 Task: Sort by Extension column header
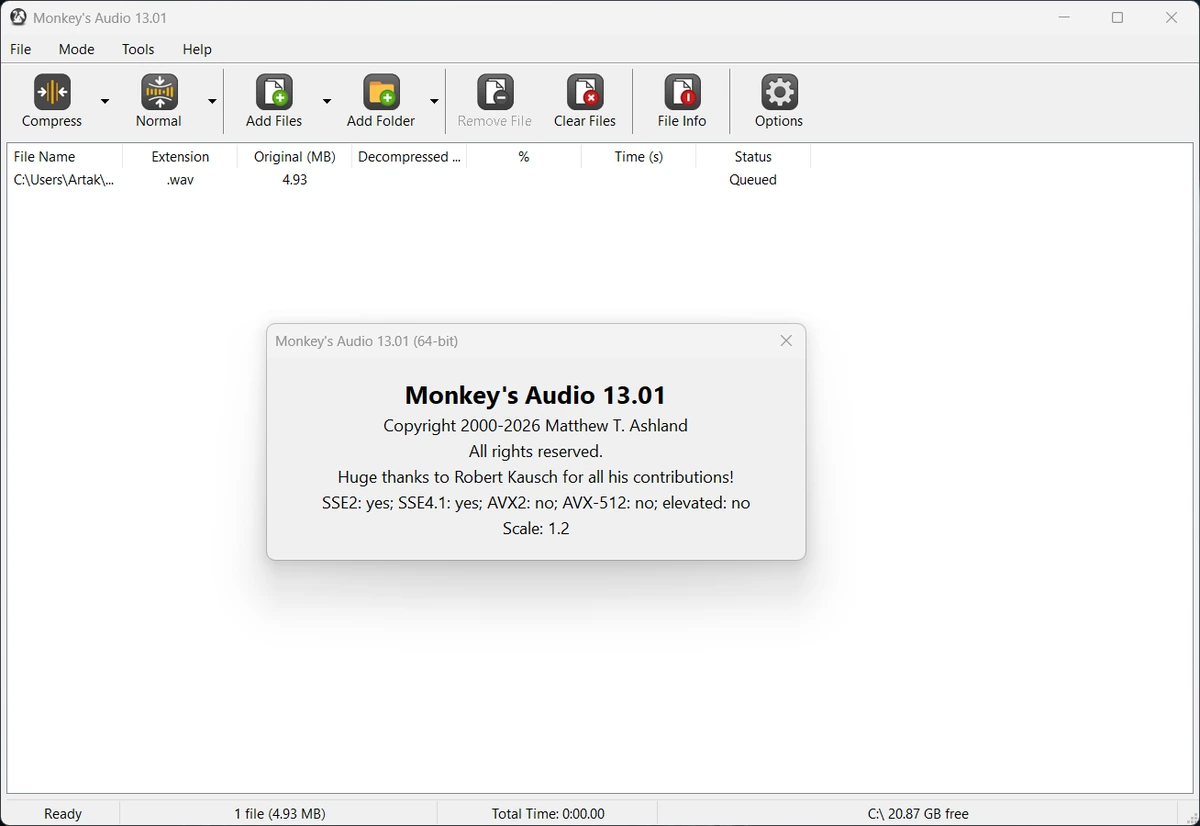[x=180, y=157]
